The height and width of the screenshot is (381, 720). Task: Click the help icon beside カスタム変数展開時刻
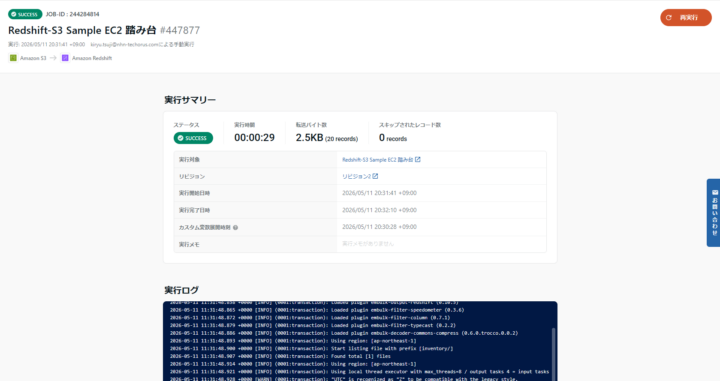(x=236, y=227)
